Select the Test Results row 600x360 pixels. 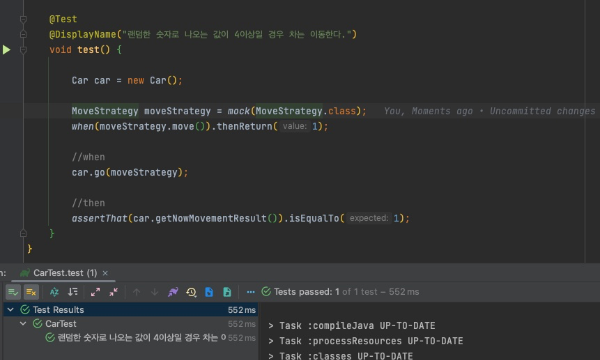coord(130,310)
